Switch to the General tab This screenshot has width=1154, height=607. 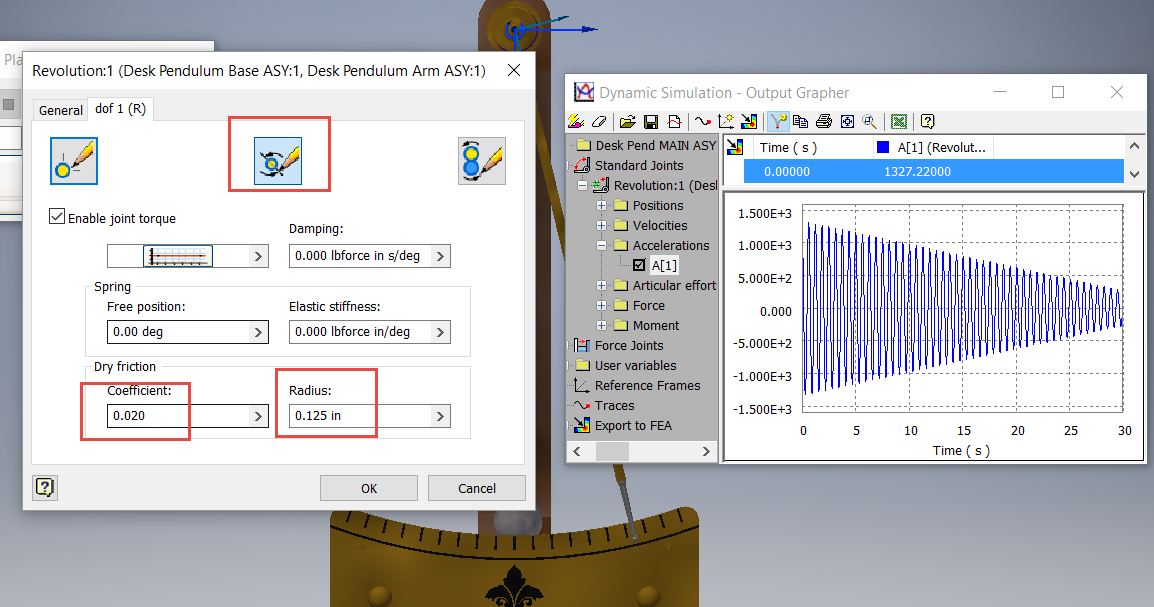pos(60,110)
